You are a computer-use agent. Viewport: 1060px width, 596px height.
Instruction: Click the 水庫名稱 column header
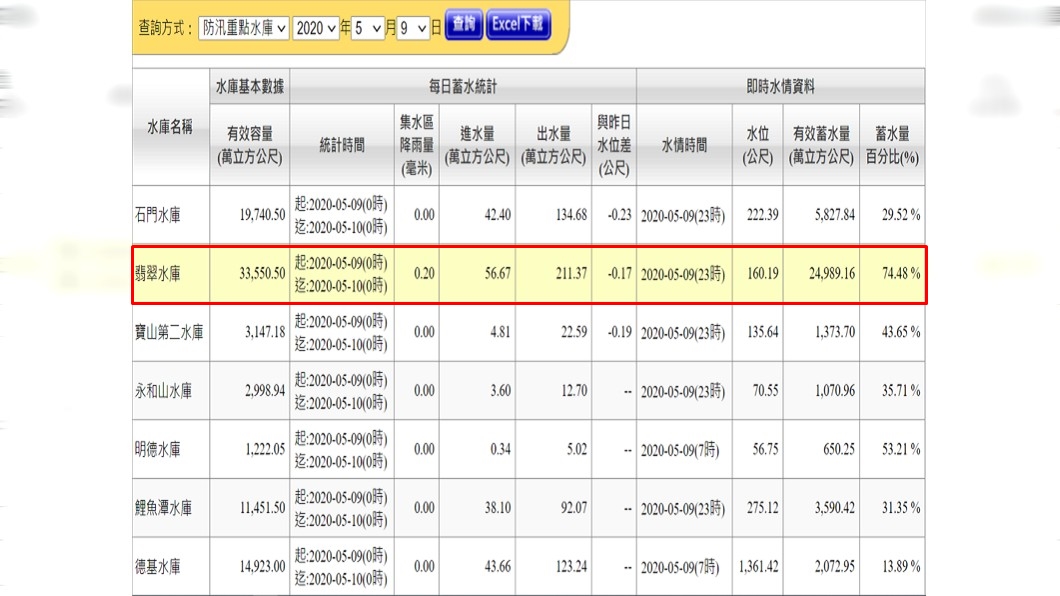pos(170,126)
